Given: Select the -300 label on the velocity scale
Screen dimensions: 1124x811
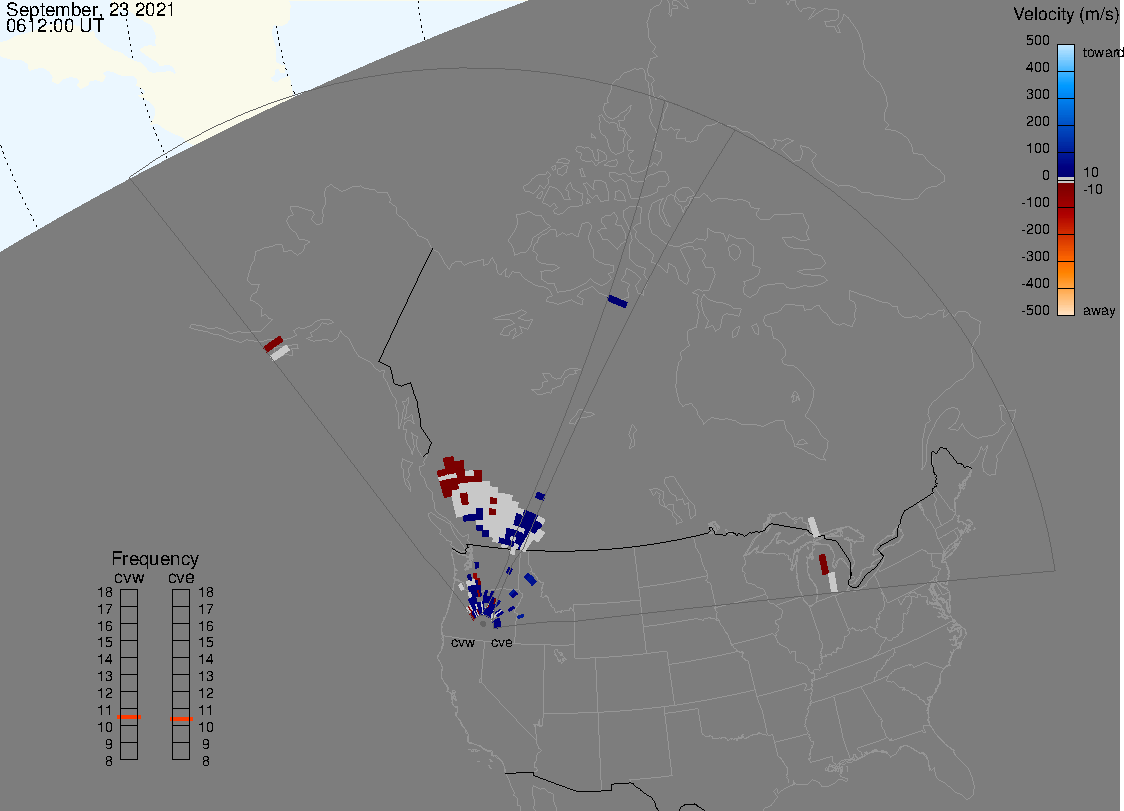Looking at the screenshot, I should pos(1035,257).
